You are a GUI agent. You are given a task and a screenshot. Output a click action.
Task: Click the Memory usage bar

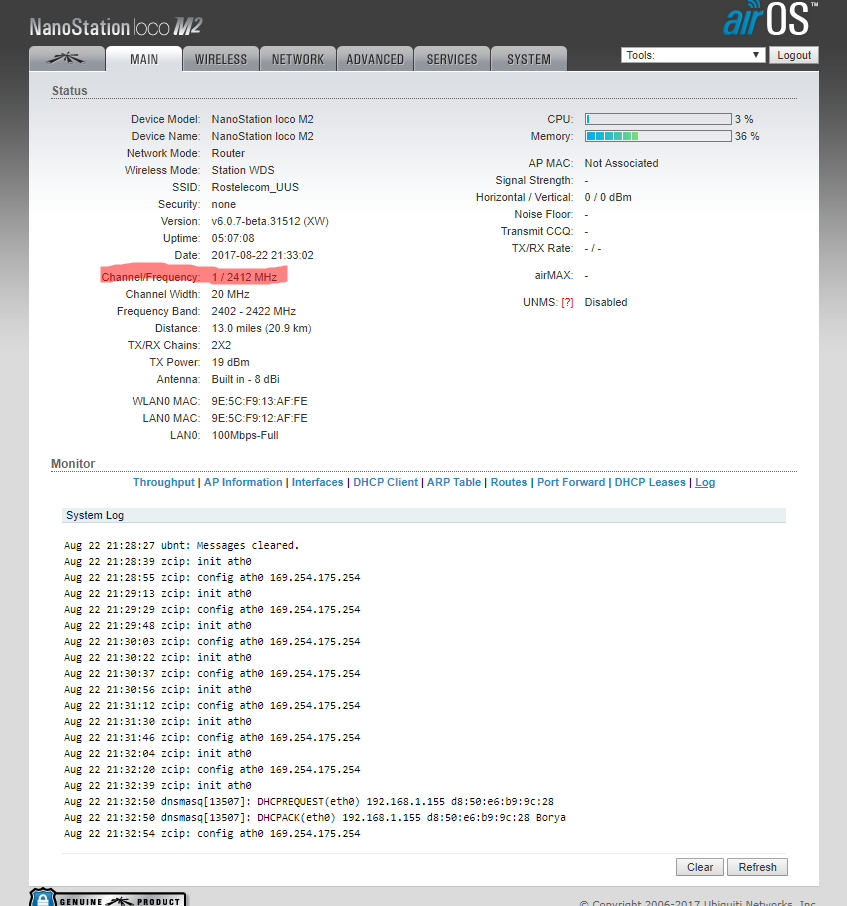pyautogui.click(x=658, y=136)
